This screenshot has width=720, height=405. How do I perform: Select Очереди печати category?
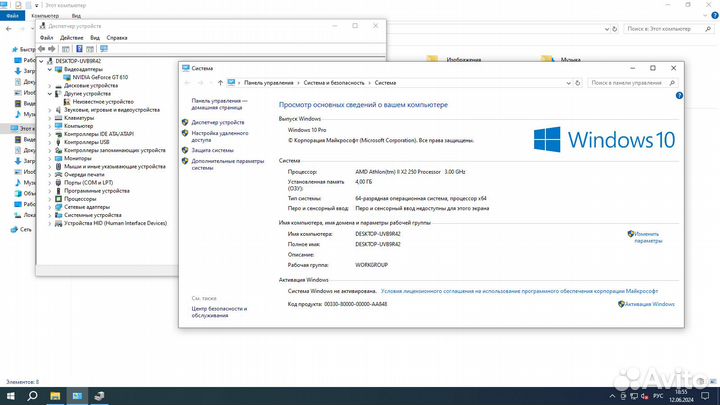coord(84,174)
